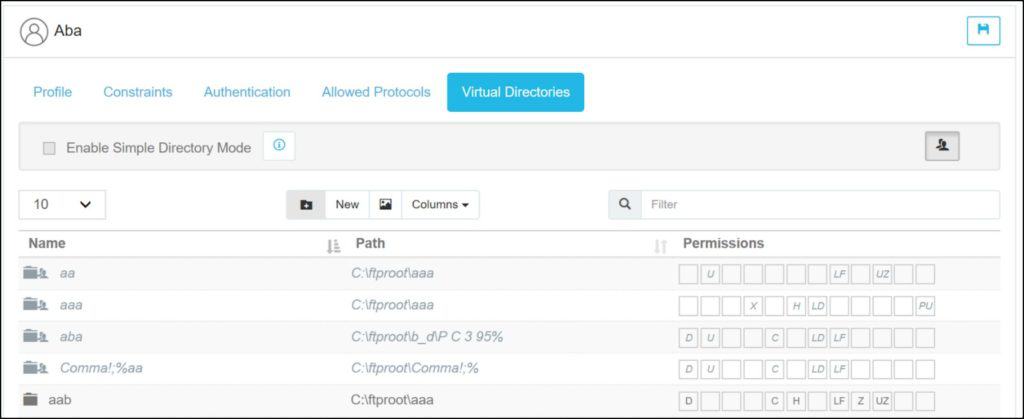The height and width of the screenshot is (419, 1024).
Task: Click the save disk icon
Action: pos(983,31)
